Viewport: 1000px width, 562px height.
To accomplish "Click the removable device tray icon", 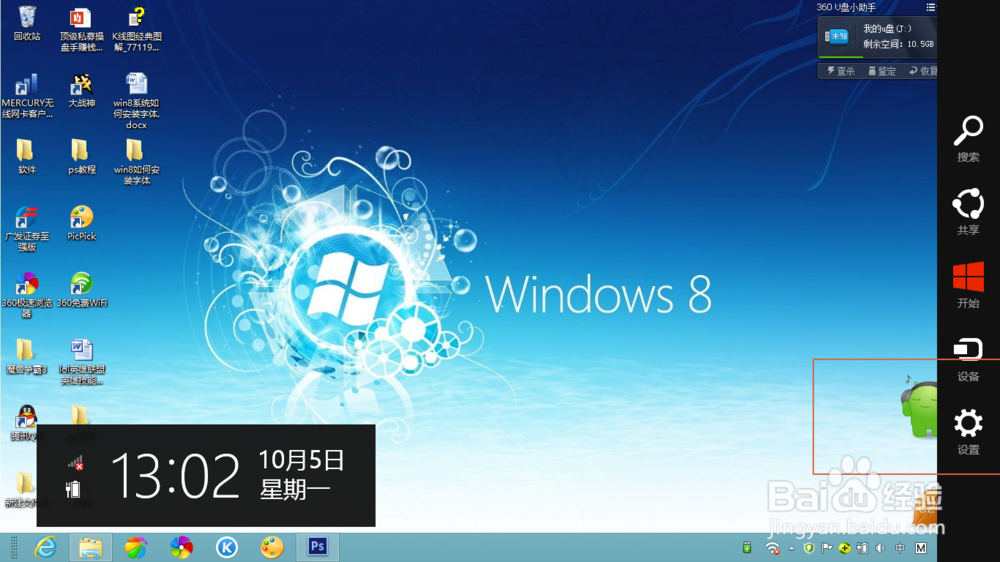I will pos(862,548).
